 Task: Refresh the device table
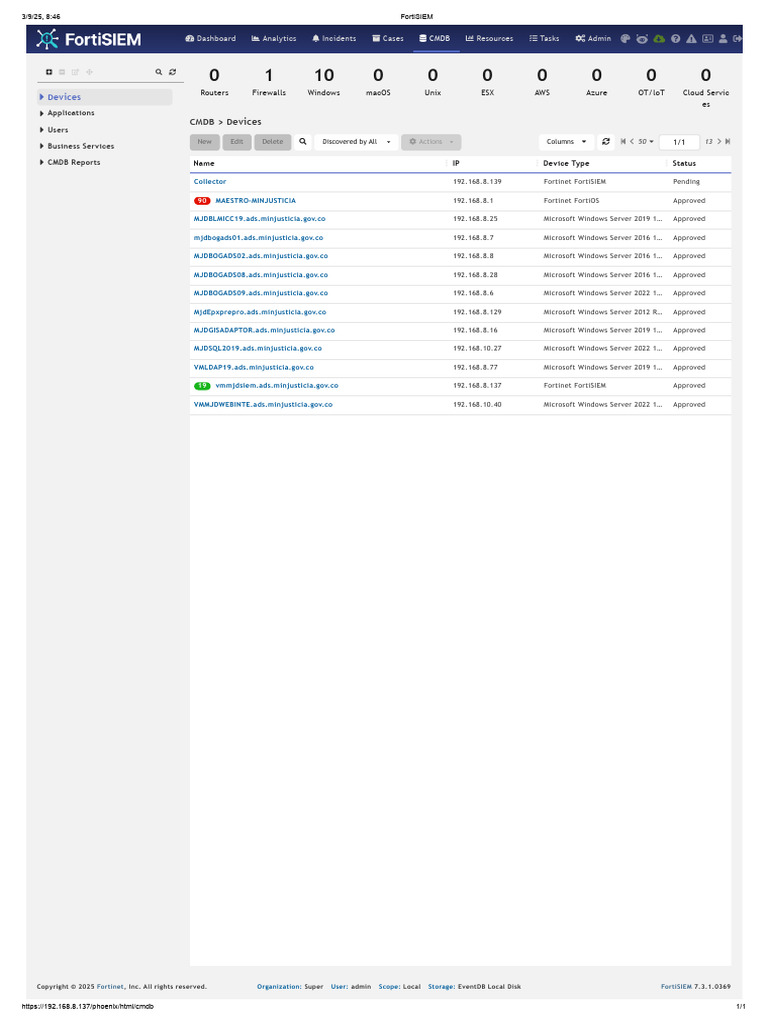tap(606, 142)
